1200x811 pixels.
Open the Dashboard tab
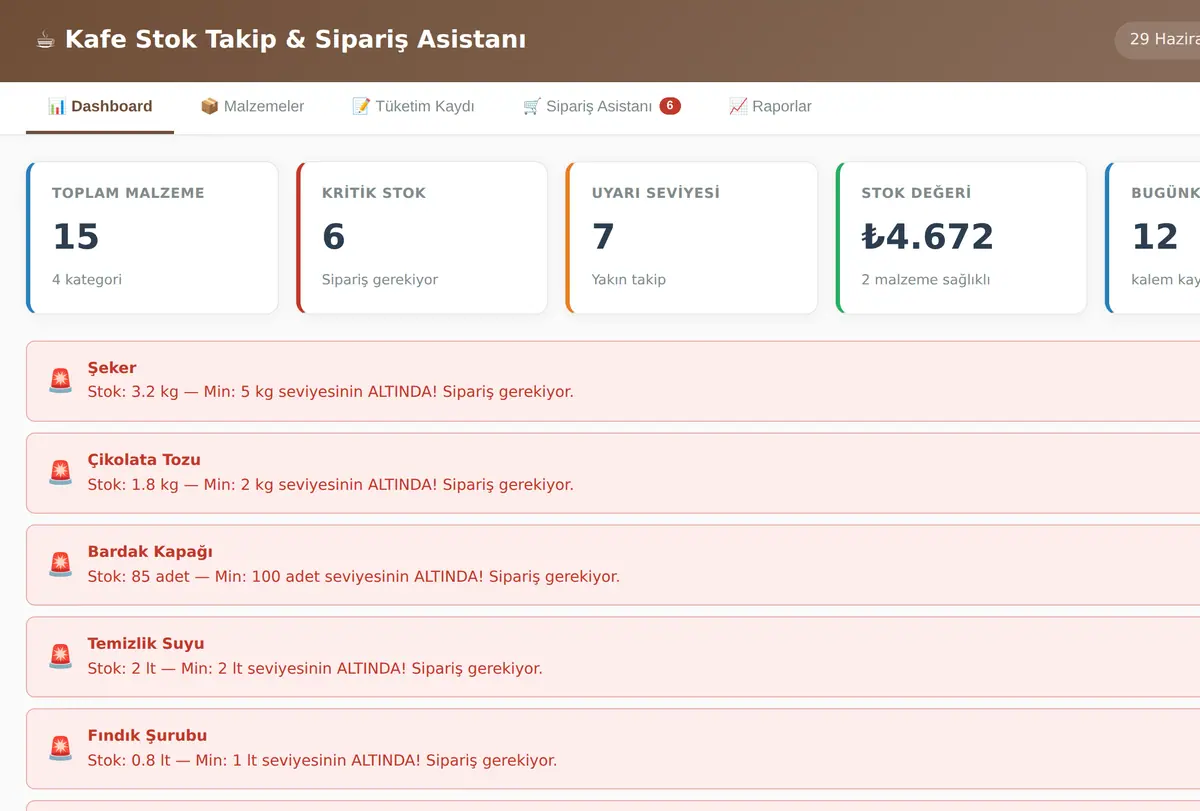point(100,106)
